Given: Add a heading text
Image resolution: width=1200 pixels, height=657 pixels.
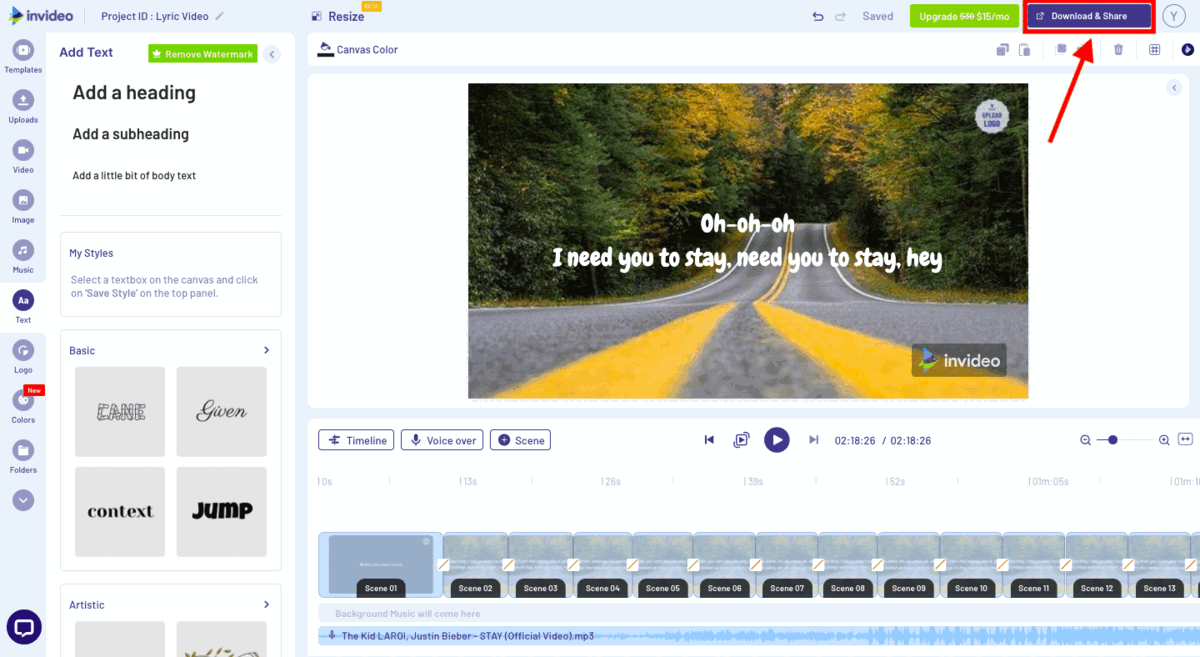Looking at the screenshot, I should coord(134,93).
